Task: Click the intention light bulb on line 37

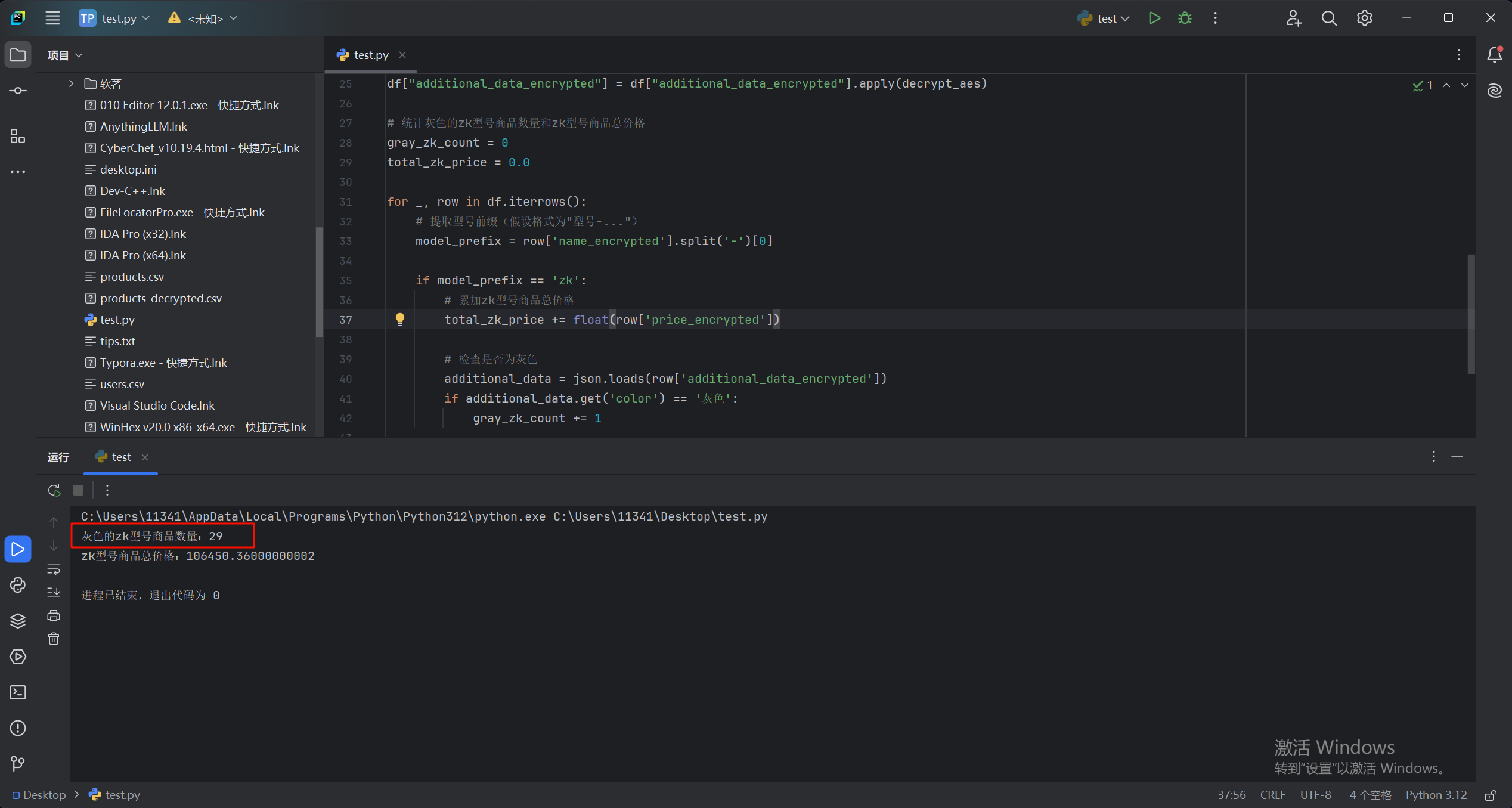Action: [x=400, y=320]
